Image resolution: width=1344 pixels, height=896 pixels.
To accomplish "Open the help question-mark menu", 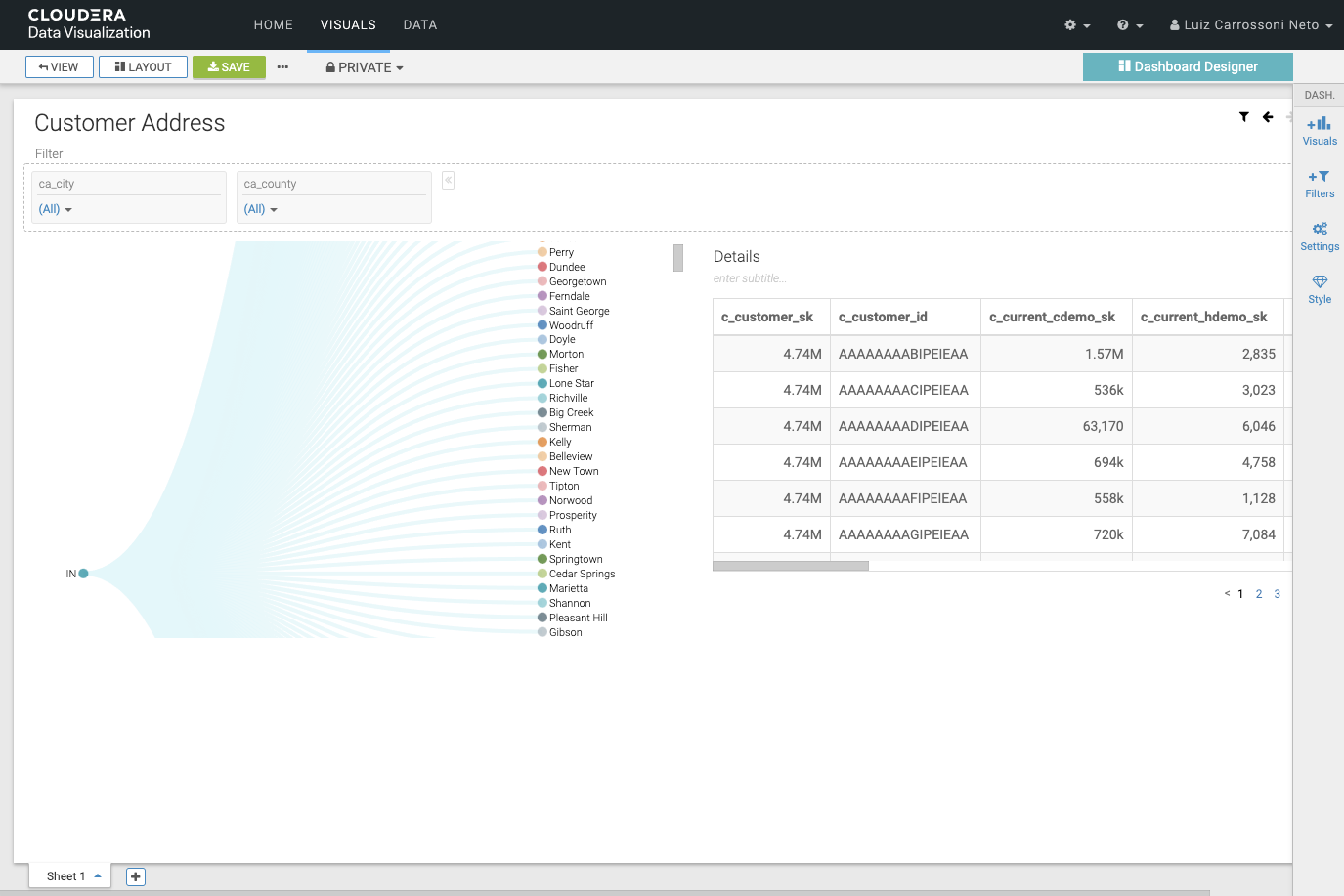I will 1125,24.
